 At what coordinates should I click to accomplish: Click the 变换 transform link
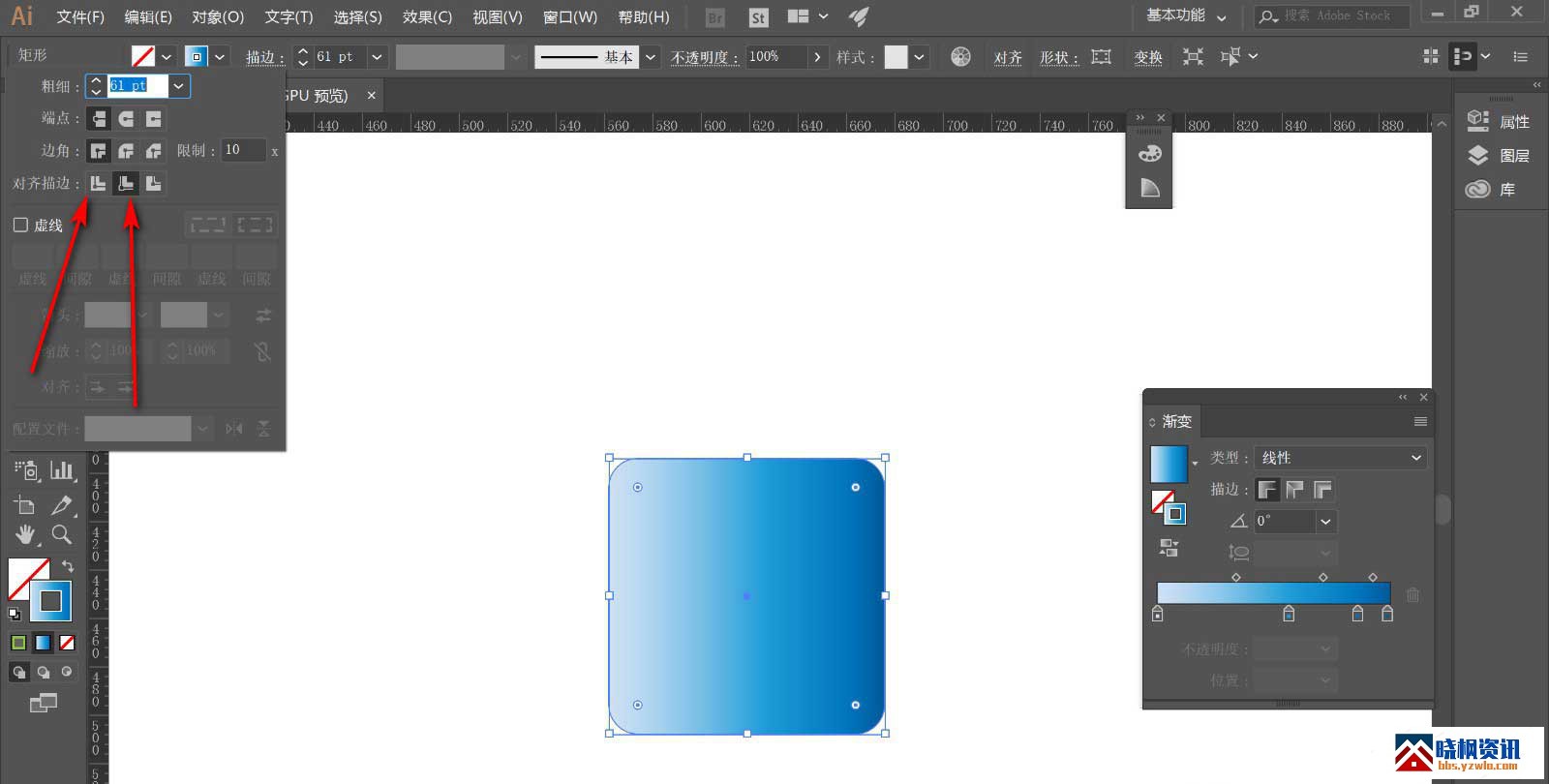pyautogui.click(x=1148, y=57)
